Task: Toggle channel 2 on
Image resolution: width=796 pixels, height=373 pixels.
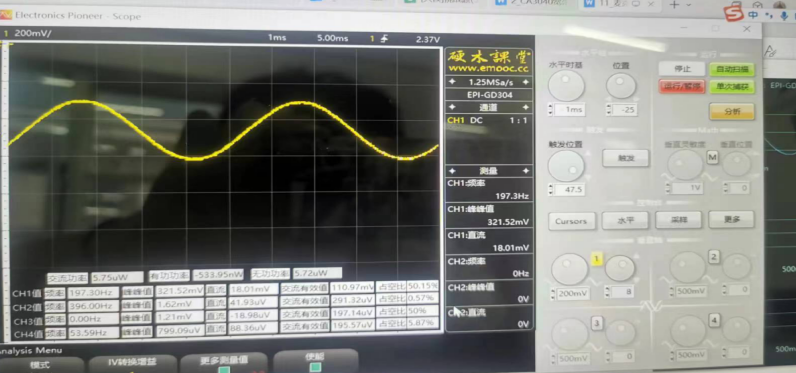Action: coord(714,257)
